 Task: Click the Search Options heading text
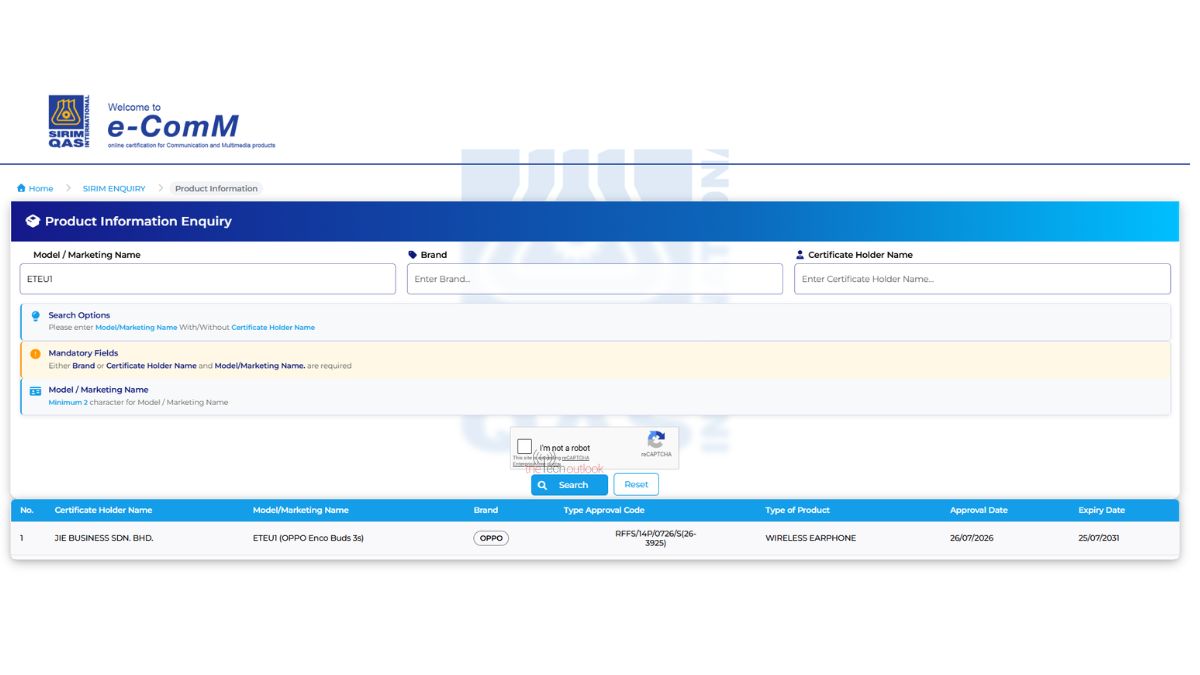pyautogui.click(x=79, y=315)
